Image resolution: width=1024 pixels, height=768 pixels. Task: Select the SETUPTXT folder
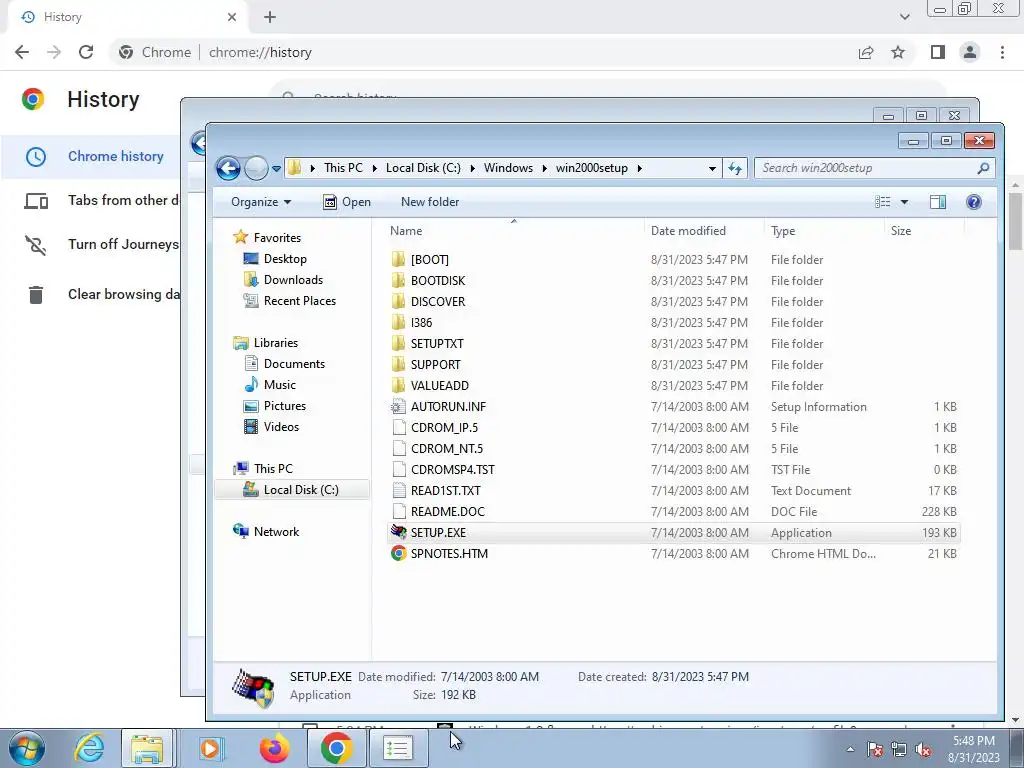[x=437, y=344]
